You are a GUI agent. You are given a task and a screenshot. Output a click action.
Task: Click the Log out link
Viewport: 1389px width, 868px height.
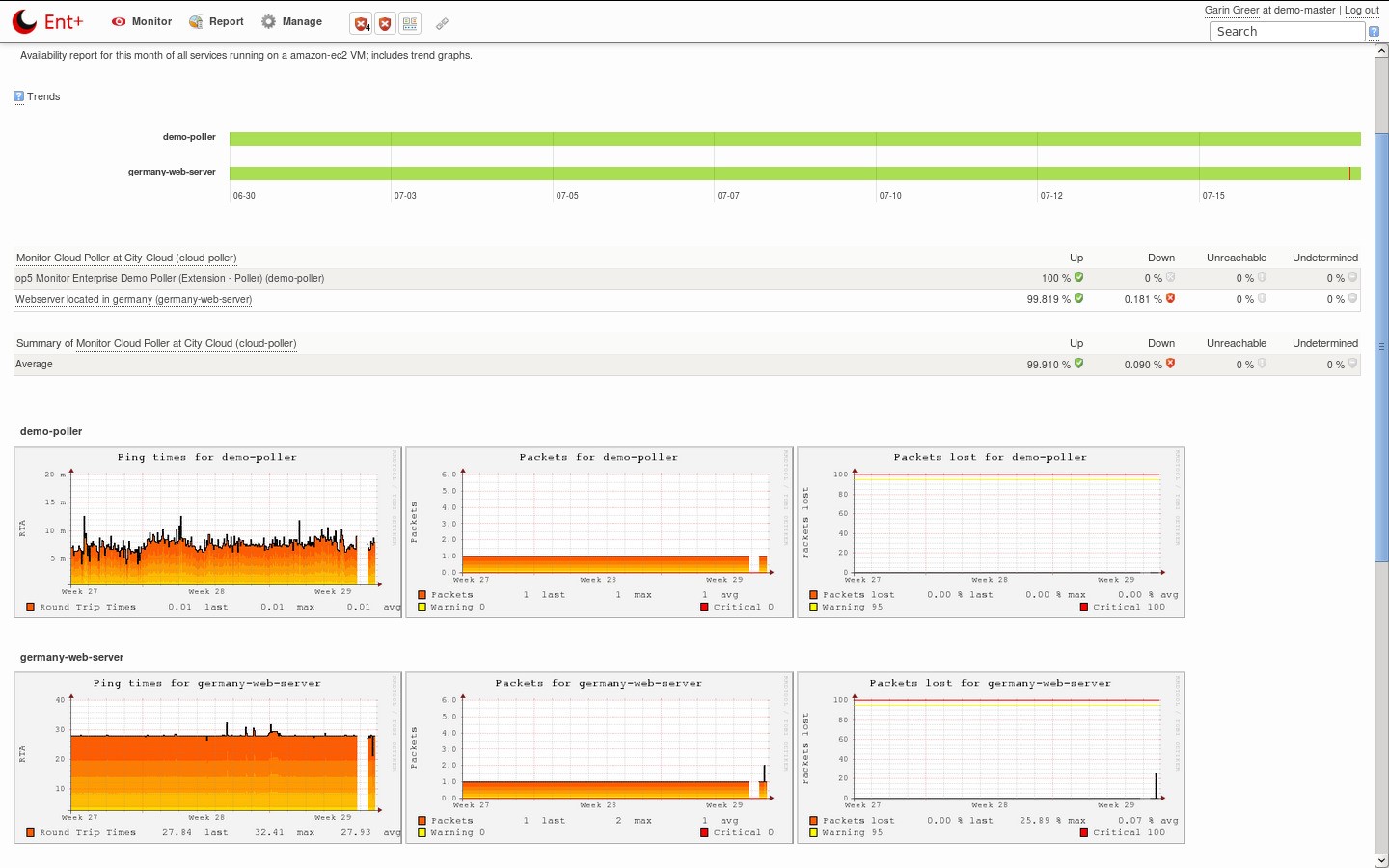(x=1361, y=10)
